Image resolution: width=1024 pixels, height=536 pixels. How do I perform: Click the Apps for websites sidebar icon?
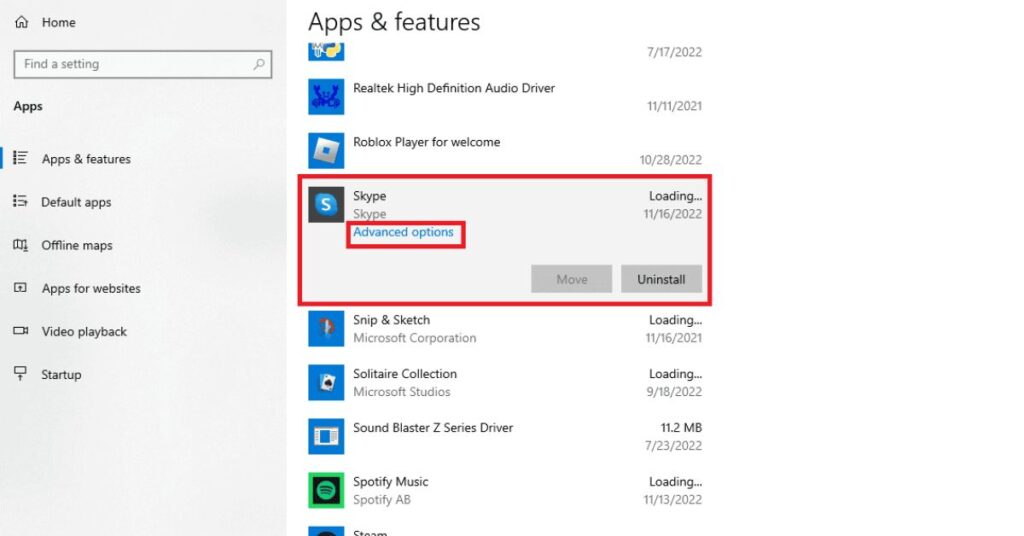[20, 288]
